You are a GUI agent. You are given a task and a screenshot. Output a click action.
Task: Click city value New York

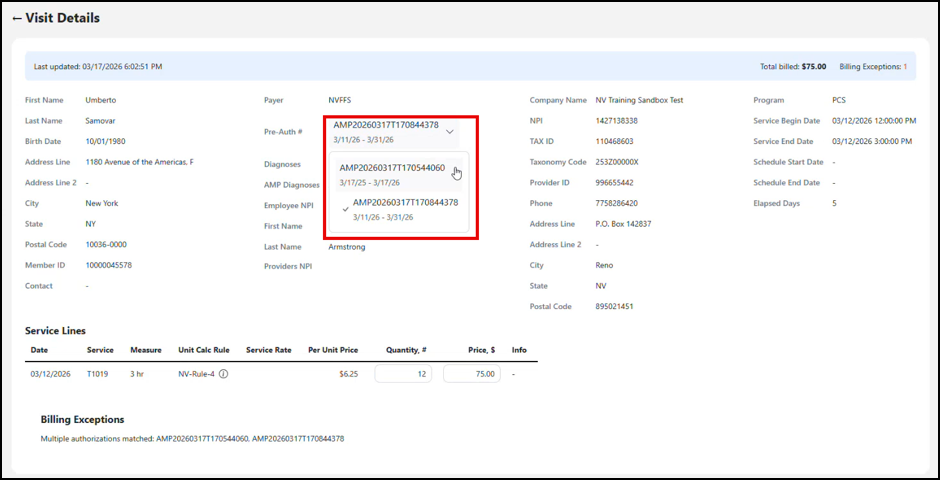(102, 203)
